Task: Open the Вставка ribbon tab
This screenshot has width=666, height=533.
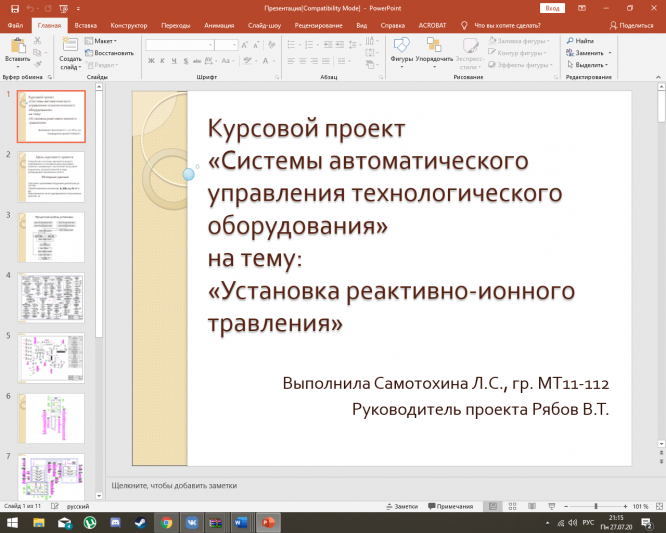Action: pos(86,24)
